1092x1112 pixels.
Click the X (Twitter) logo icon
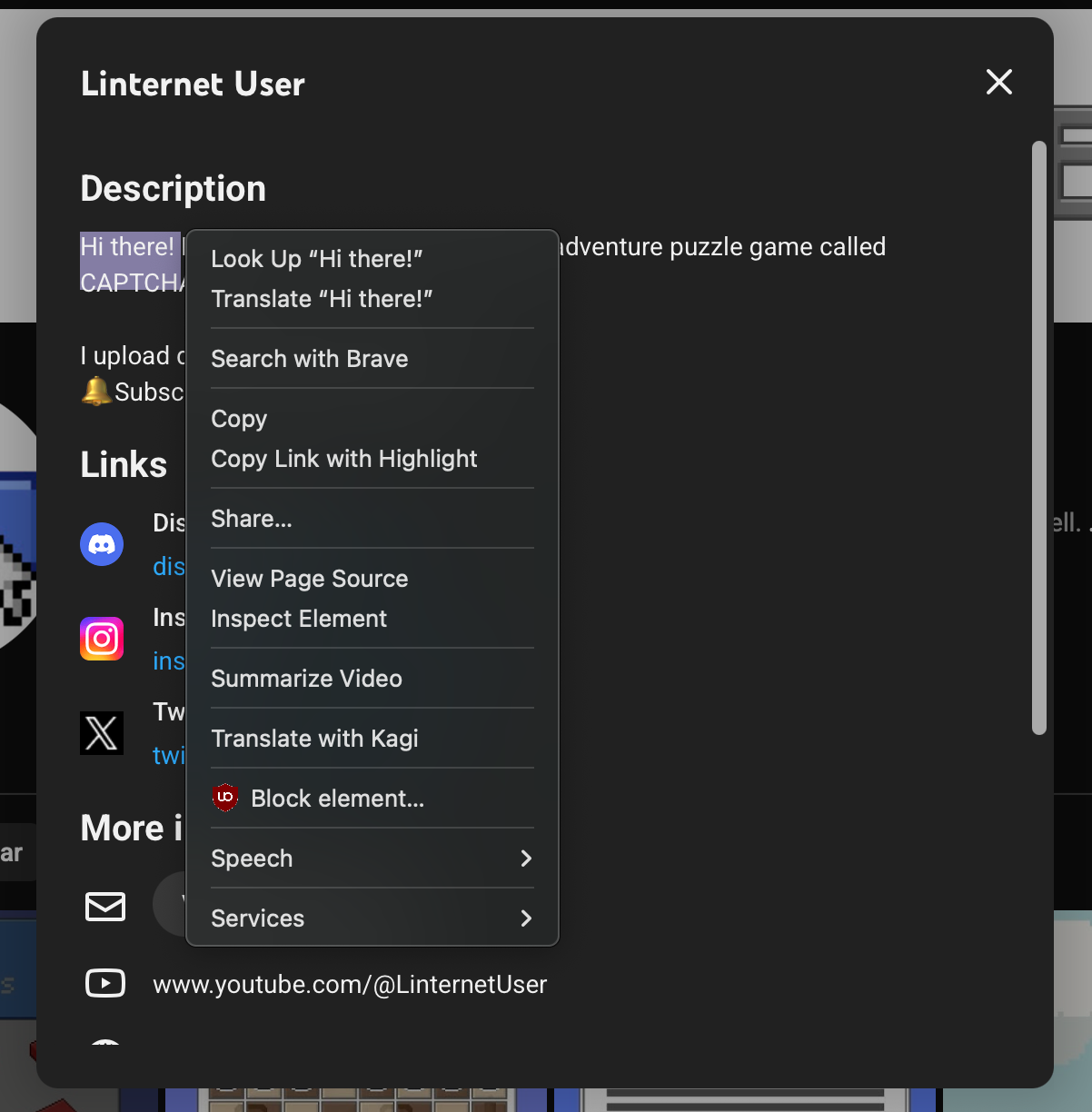[x=102, y=733]
